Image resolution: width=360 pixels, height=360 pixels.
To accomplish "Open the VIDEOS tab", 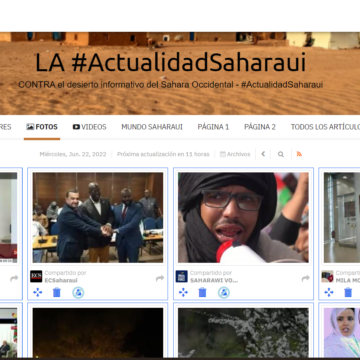I will pyautogui.click(x=89, y=127).
